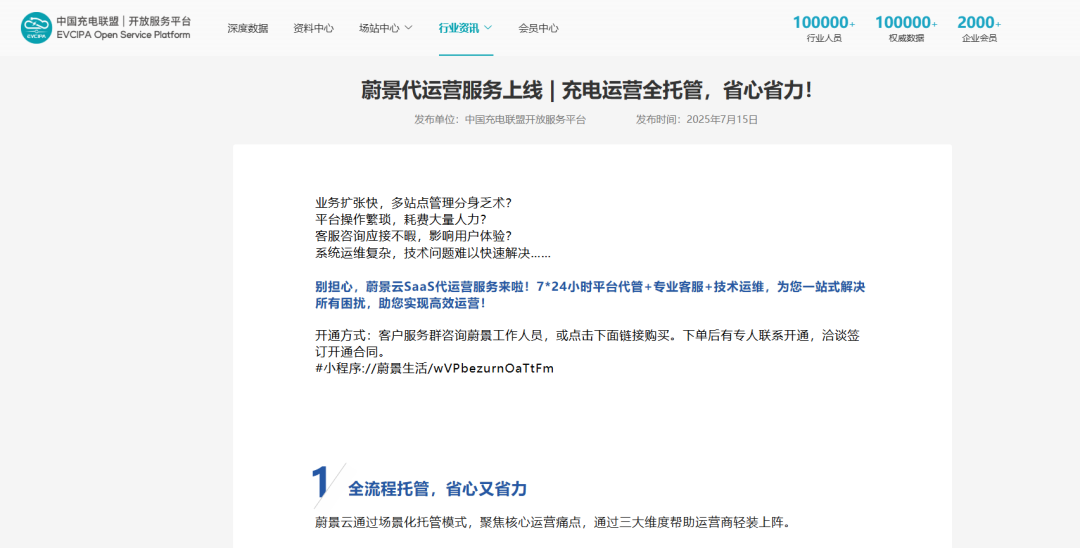Expand the 行业资讯 dropdown chevron
Viewport: 1080px width, 548px height.
[x=488, y=28]
